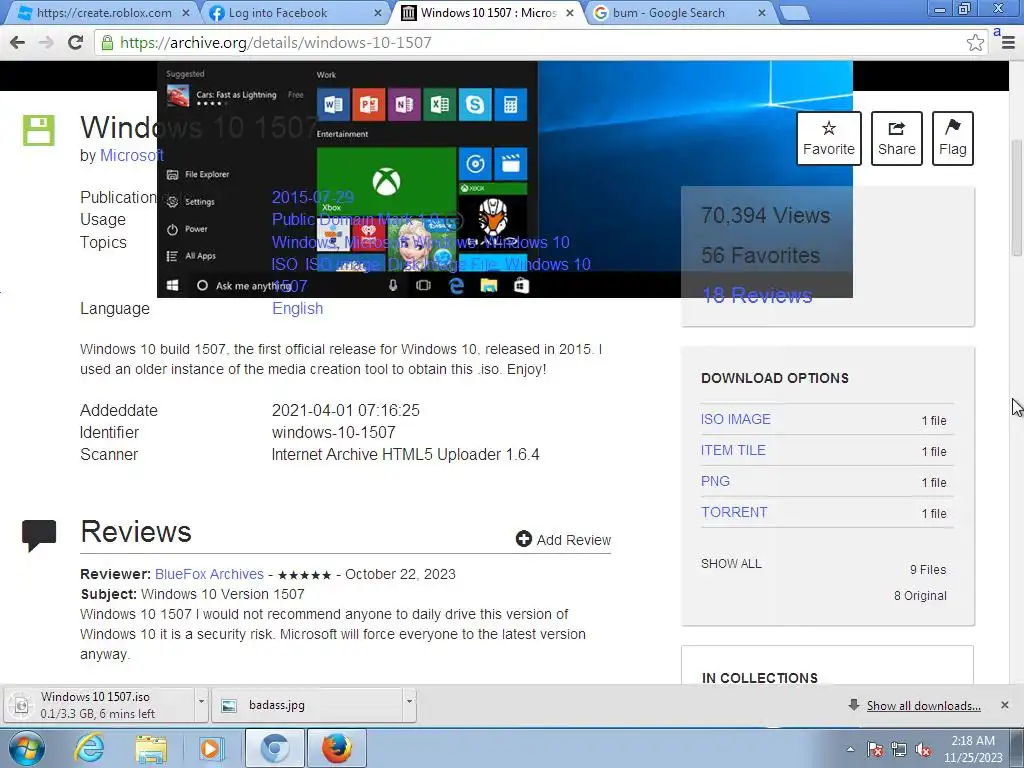
Task: Switch to the create.roblox.com tab
Action: click(103, 12)
